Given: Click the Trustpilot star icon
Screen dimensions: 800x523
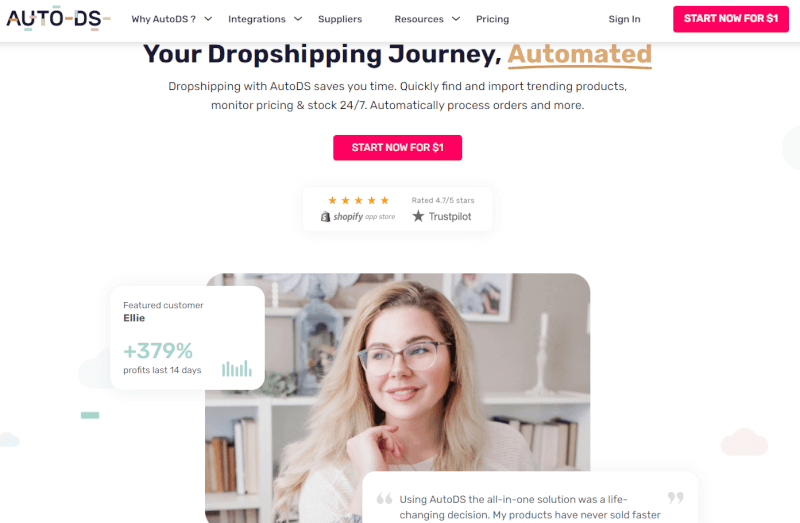Looking at the screenshot, I should (418, 216).
